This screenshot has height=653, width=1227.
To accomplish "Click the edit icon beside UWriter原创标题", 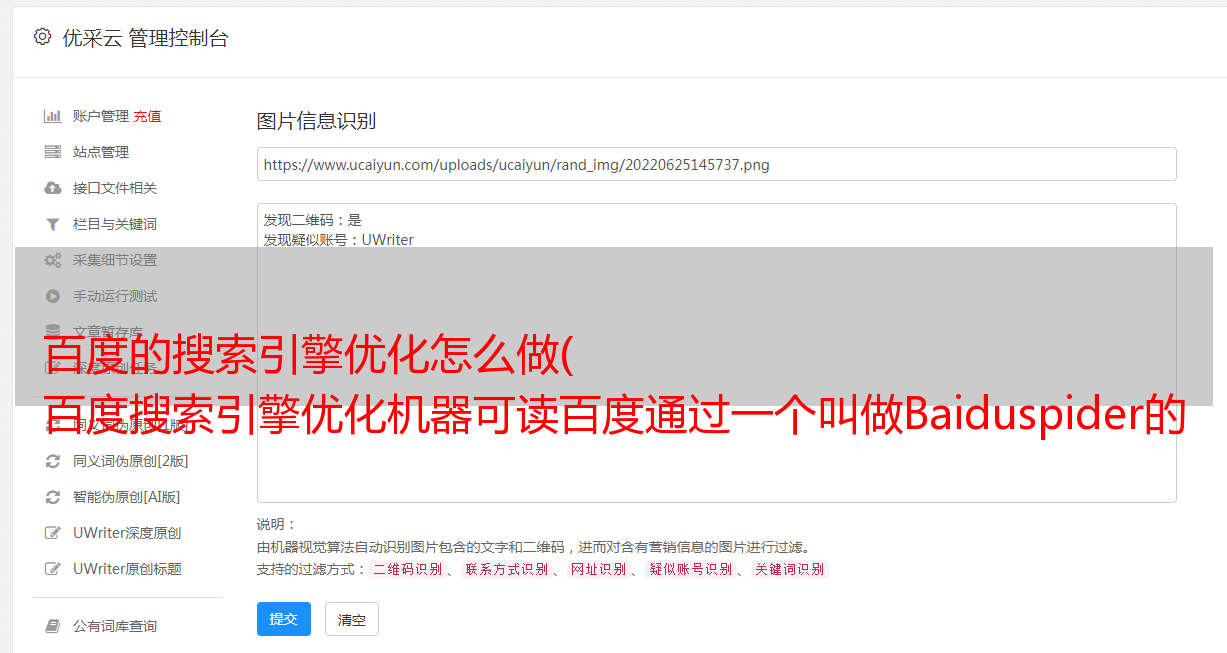I will click(53, 569).
